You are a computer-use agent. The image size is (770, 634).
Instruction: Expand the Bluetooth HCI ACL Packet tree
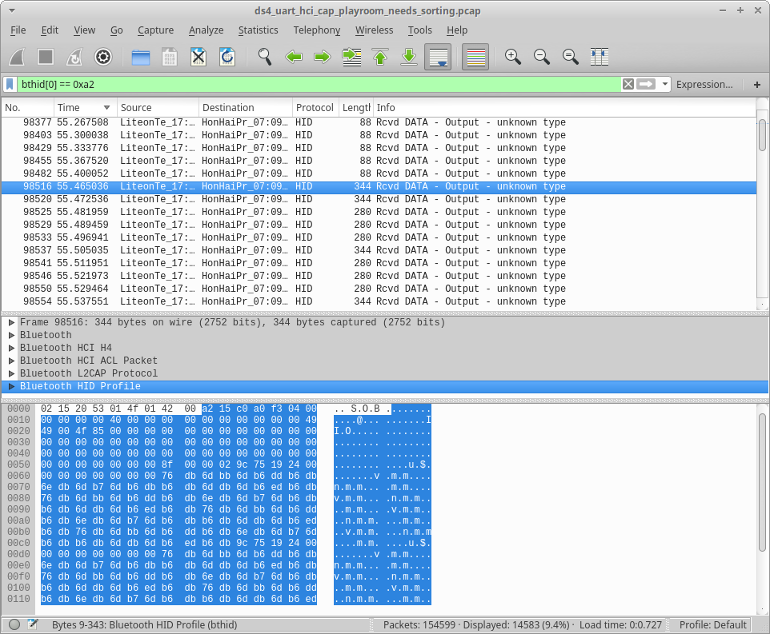coord(12,361)
